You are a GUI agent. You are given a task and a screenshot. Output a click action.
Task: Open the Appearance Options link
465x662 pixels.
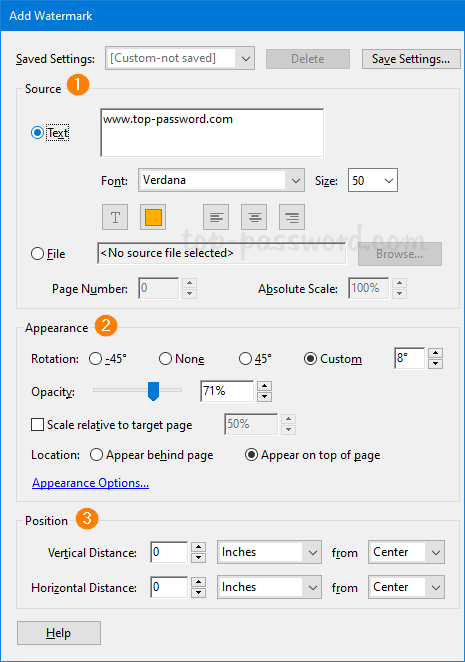click(x=90, y=483)
